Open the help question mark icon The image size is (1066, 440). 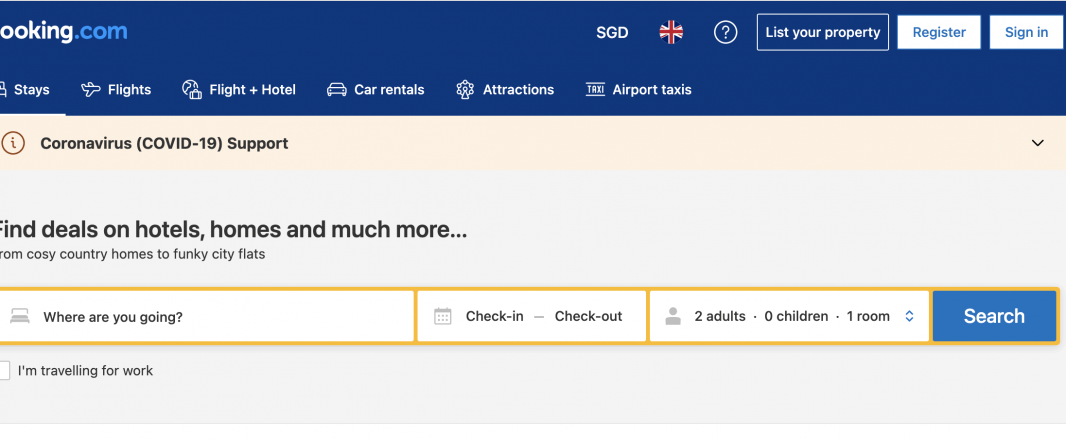pos(725,32)
